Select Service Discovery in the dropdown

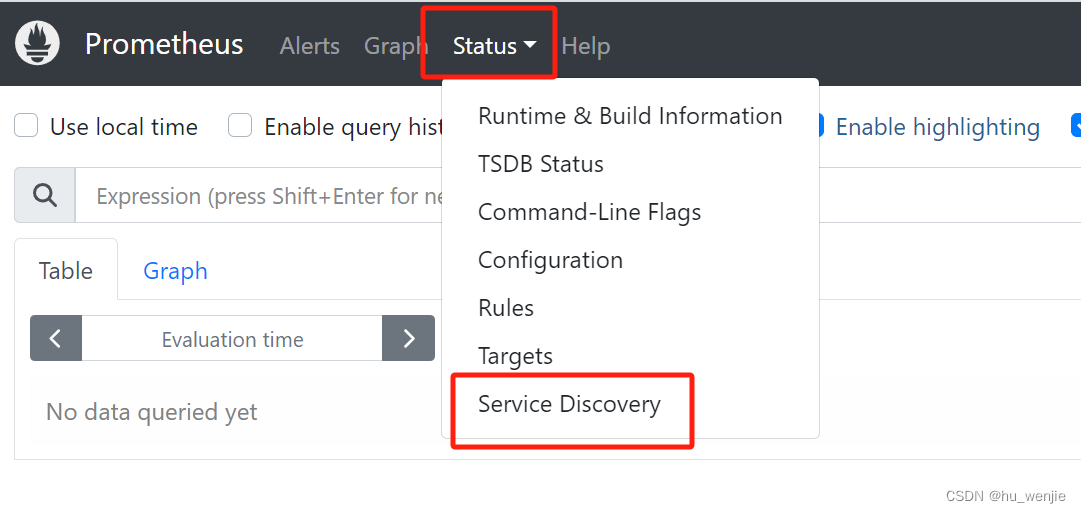click(x=630, y=404)
